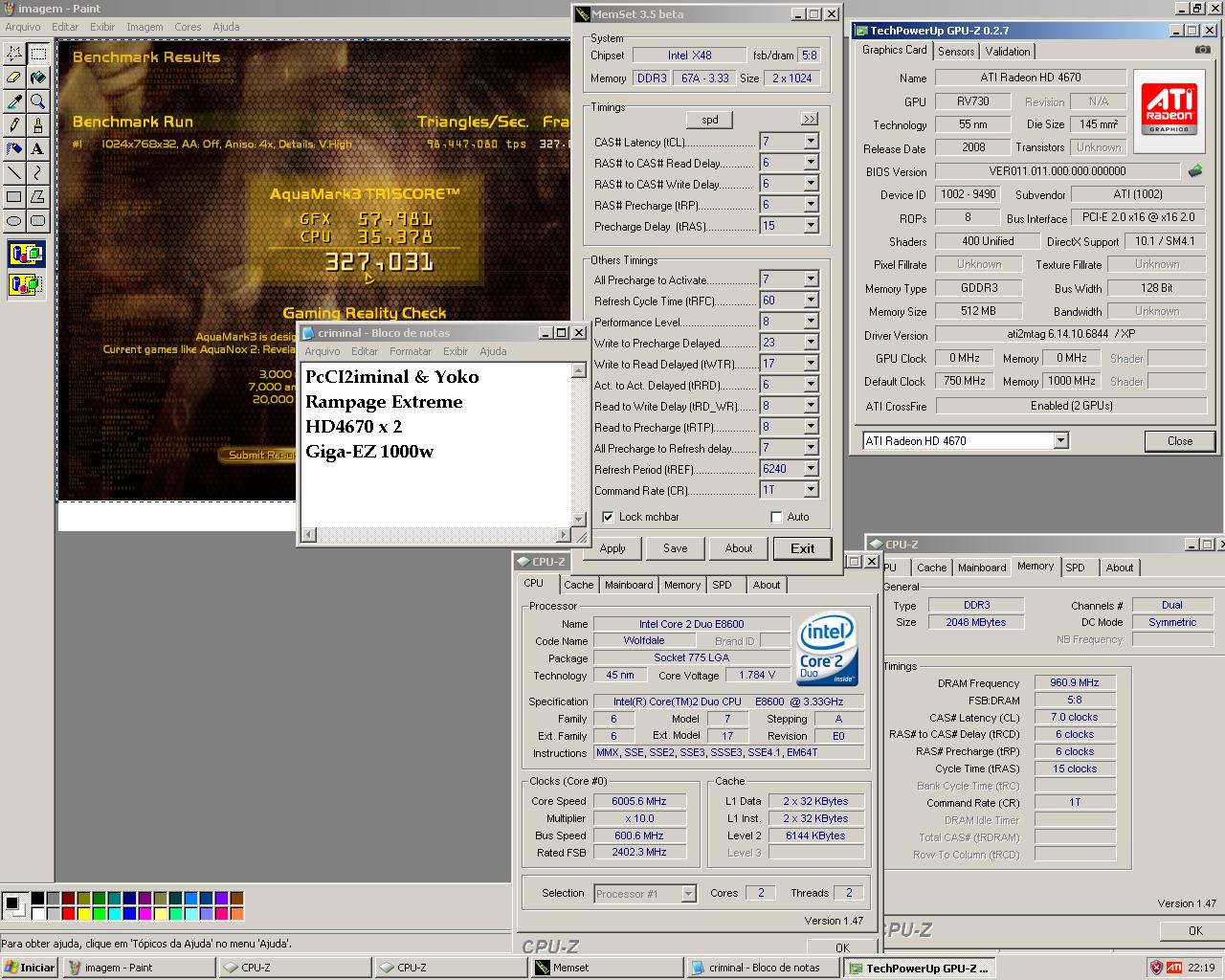Open the Mainboard tab in front CPU-Z
This screenshot has width=1225, height=980.
point(629,585)
